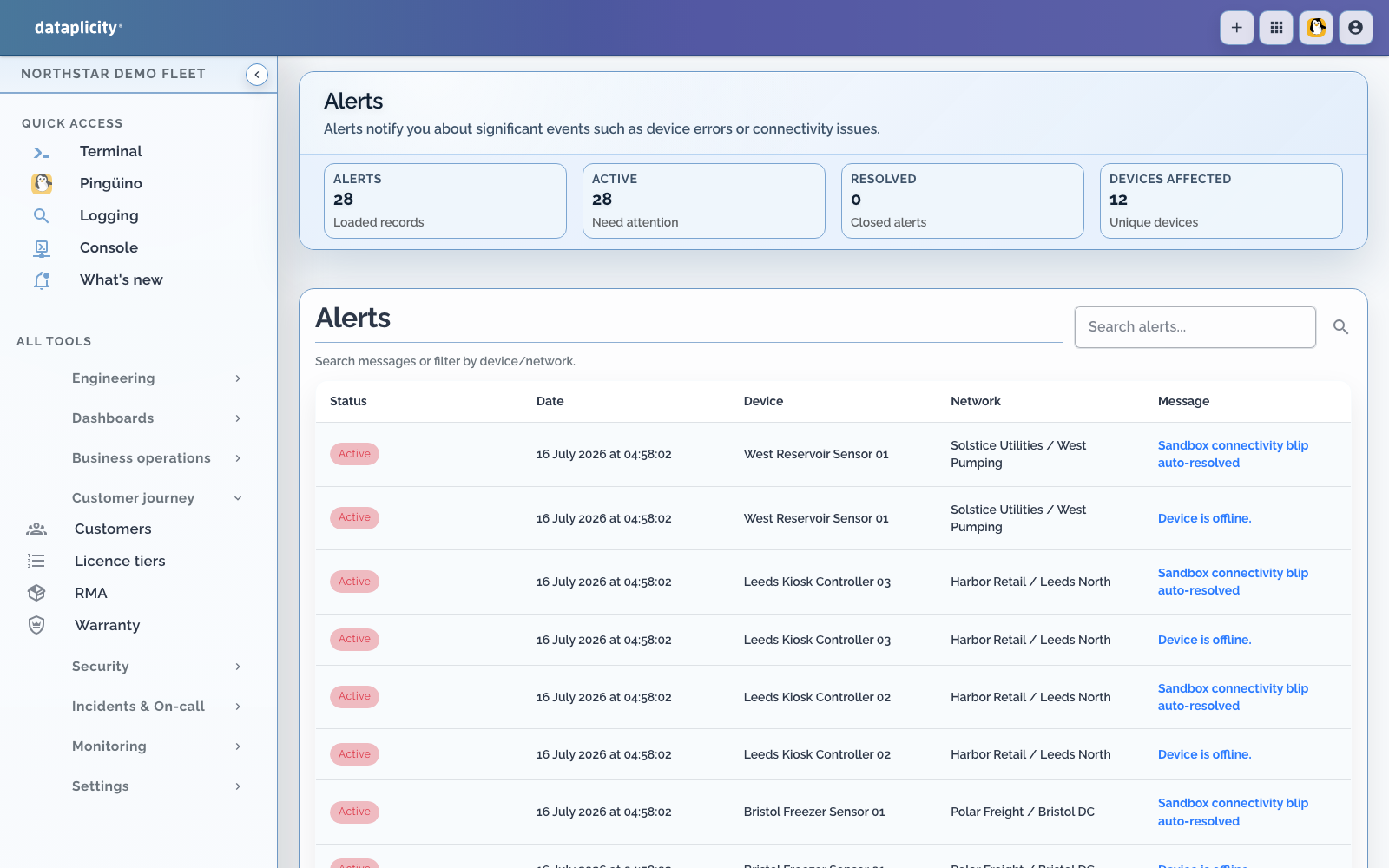
Task: Click the Licence tiers list icon
Action: click(36, 562)
